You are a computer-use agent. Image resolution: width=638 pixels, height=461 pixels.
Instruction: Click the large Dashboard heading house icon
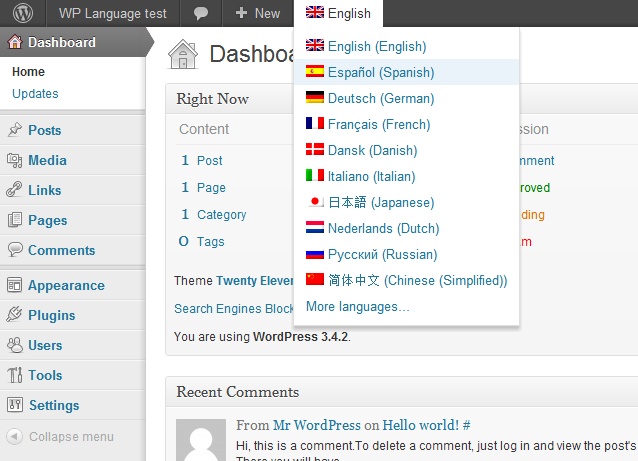pyautogui.click(x=183, y=54)
